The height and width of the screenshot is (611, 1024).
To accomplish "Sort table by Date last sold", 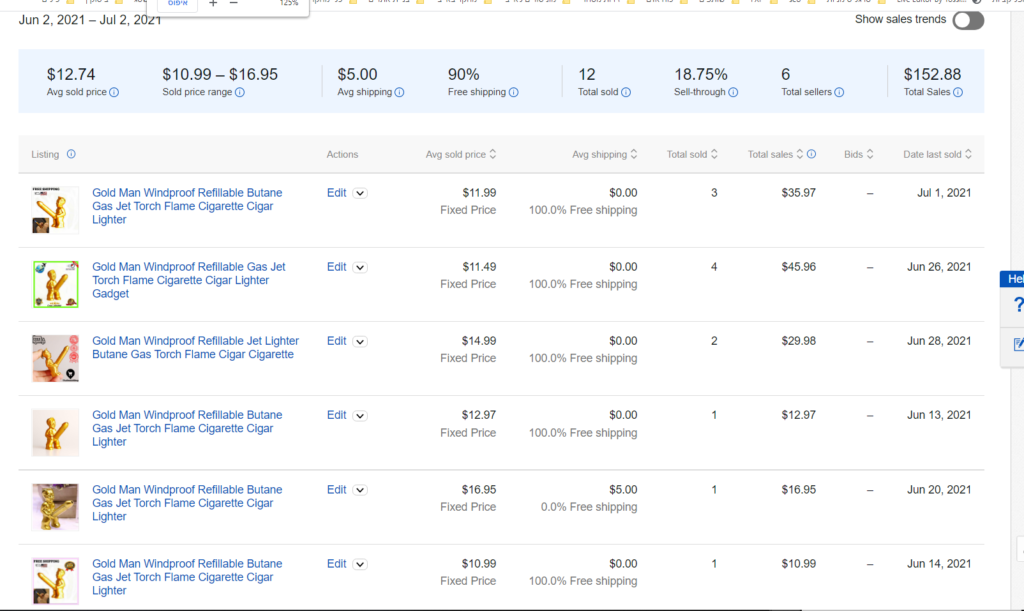I will click(x=937, y=155).
